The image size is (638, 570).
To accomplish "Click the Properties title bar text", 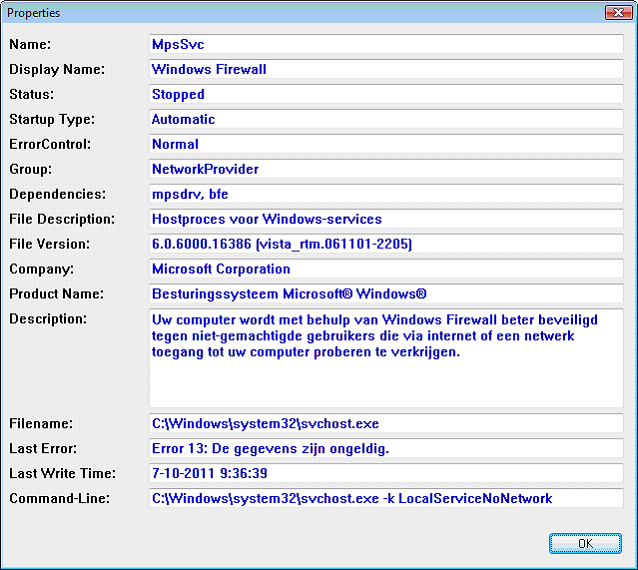I will coord(33,13).
